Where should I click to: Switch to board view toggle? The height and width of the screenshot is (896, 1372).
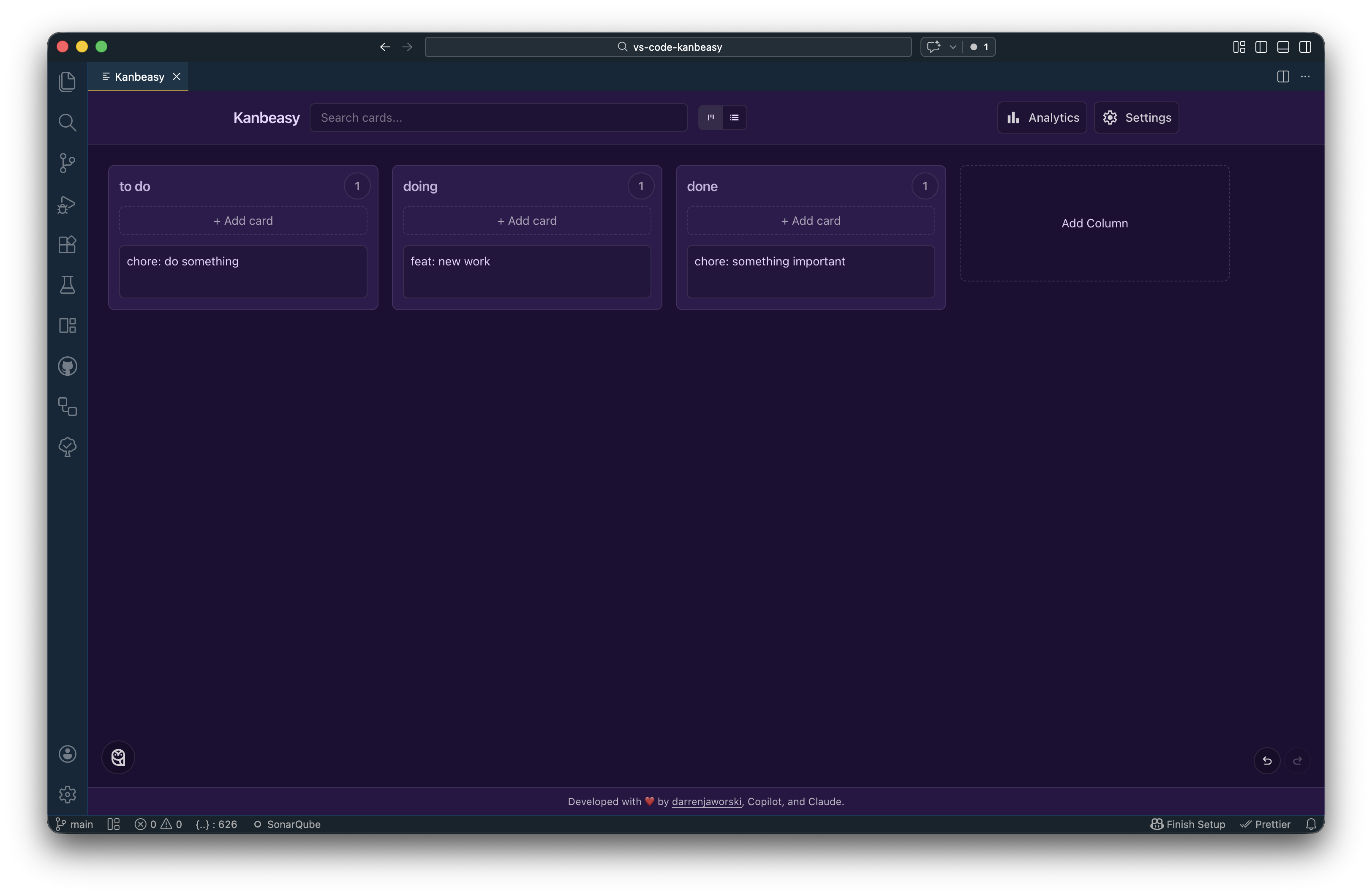coord(710,117)
